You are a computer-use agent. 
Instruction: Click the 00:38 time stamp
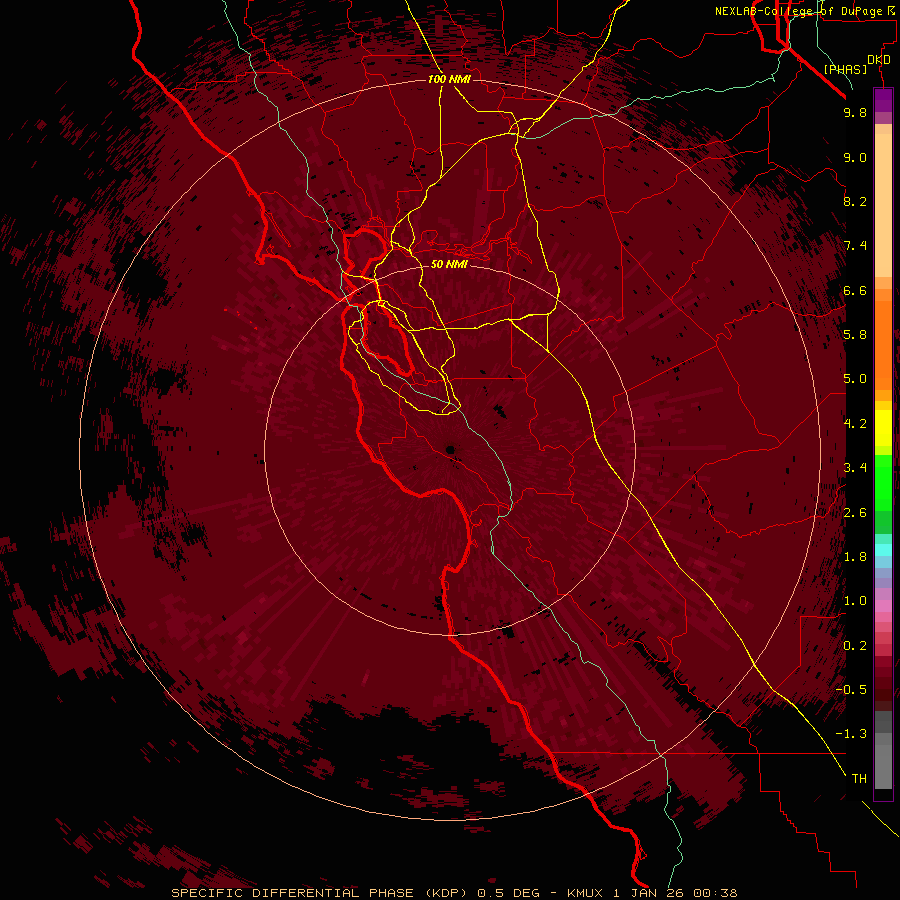pyautogui.click(x=715, y=893)
